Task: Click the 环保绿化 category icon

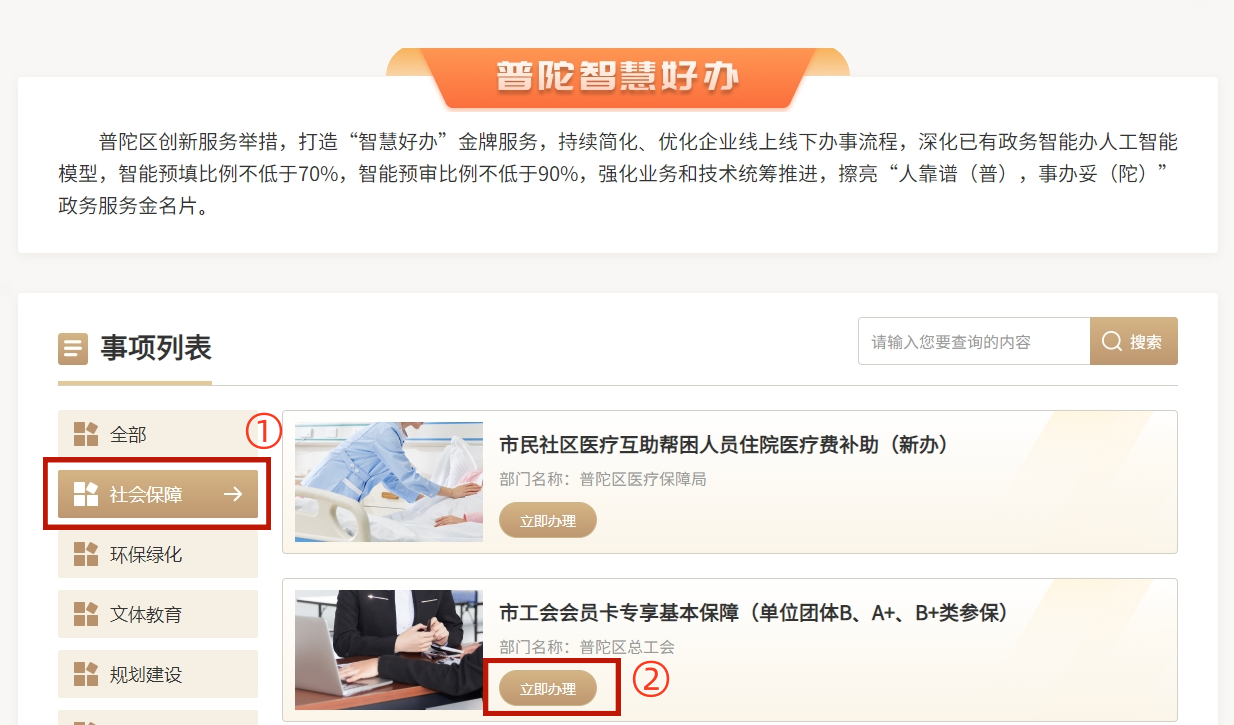Action: click(x=86, y=554)
